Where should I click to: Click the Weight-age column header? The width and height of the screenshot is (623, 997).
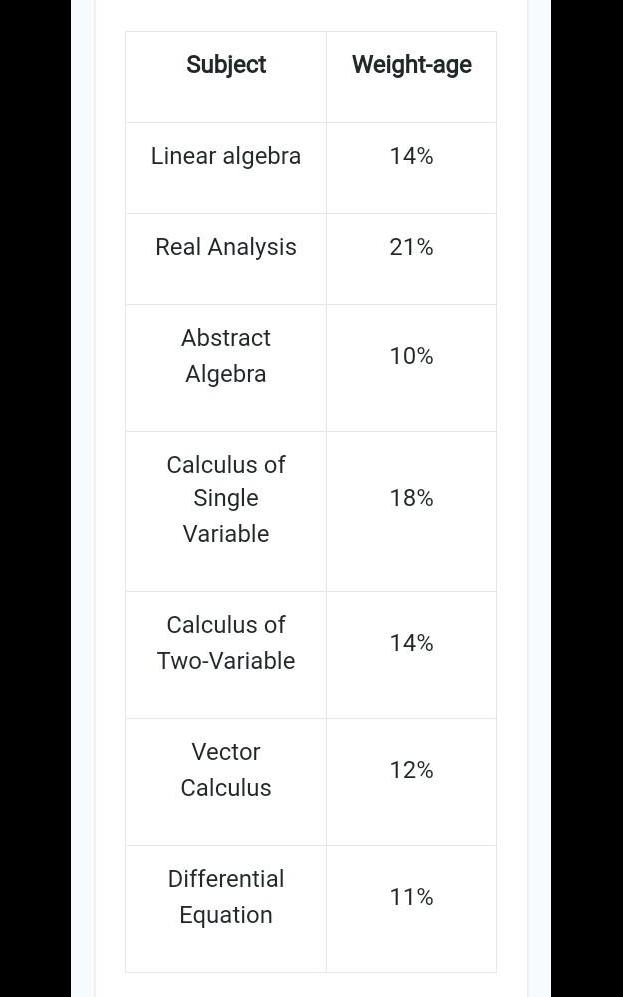(x=411, y=65)
